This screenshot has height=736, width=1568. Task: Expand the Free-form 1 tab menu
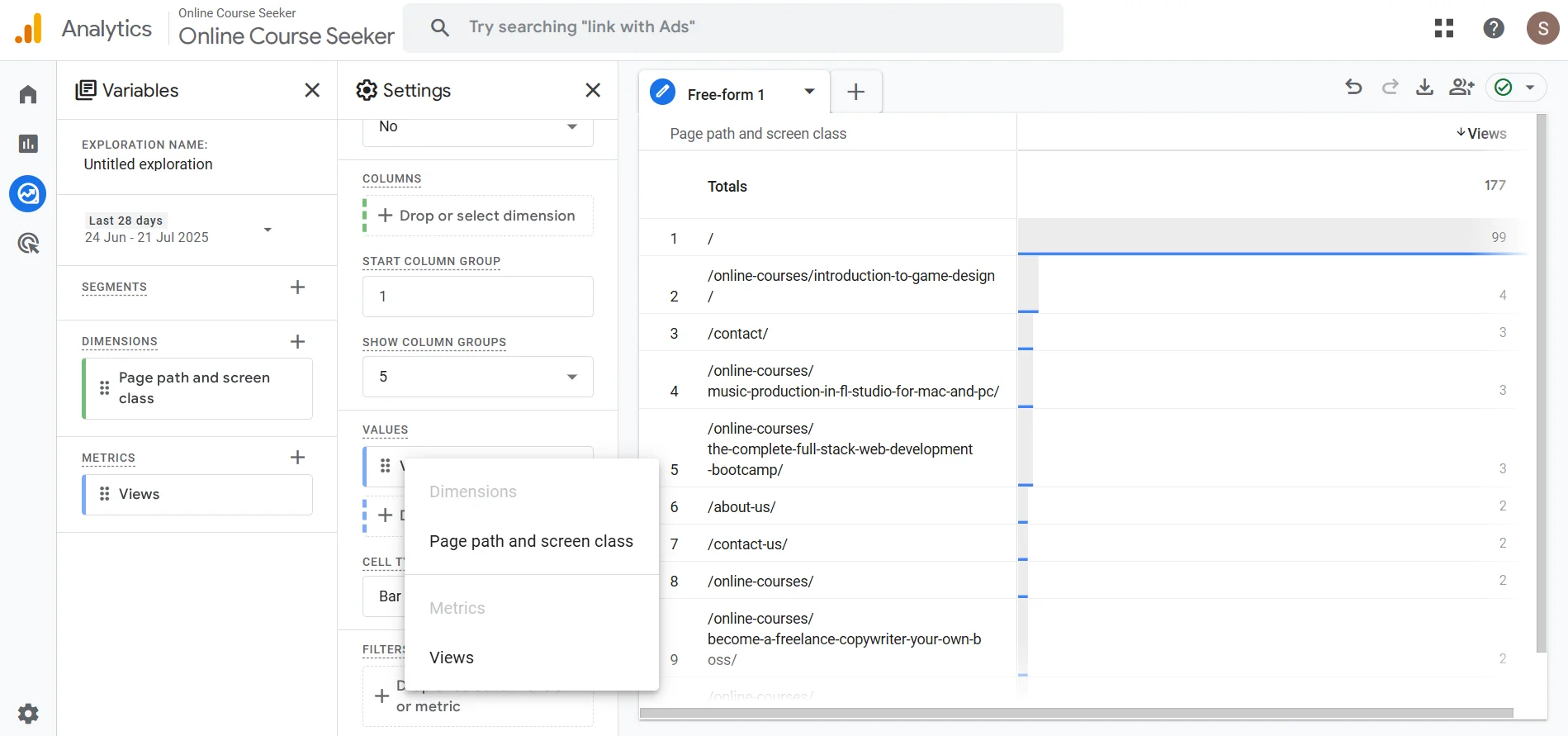(x=809, y=92)
